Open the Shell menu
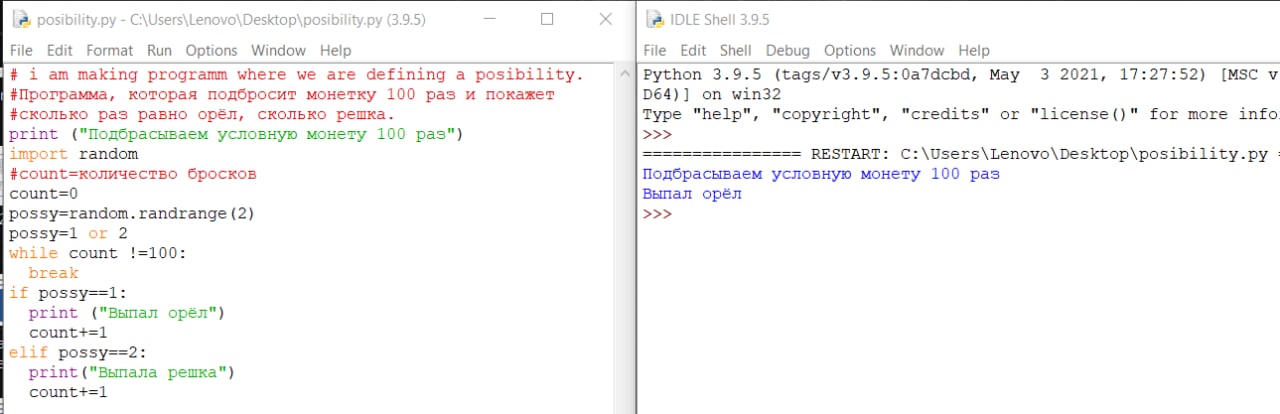The height and width of the screenshot is (414, 1280). click(x=735, y=50)
